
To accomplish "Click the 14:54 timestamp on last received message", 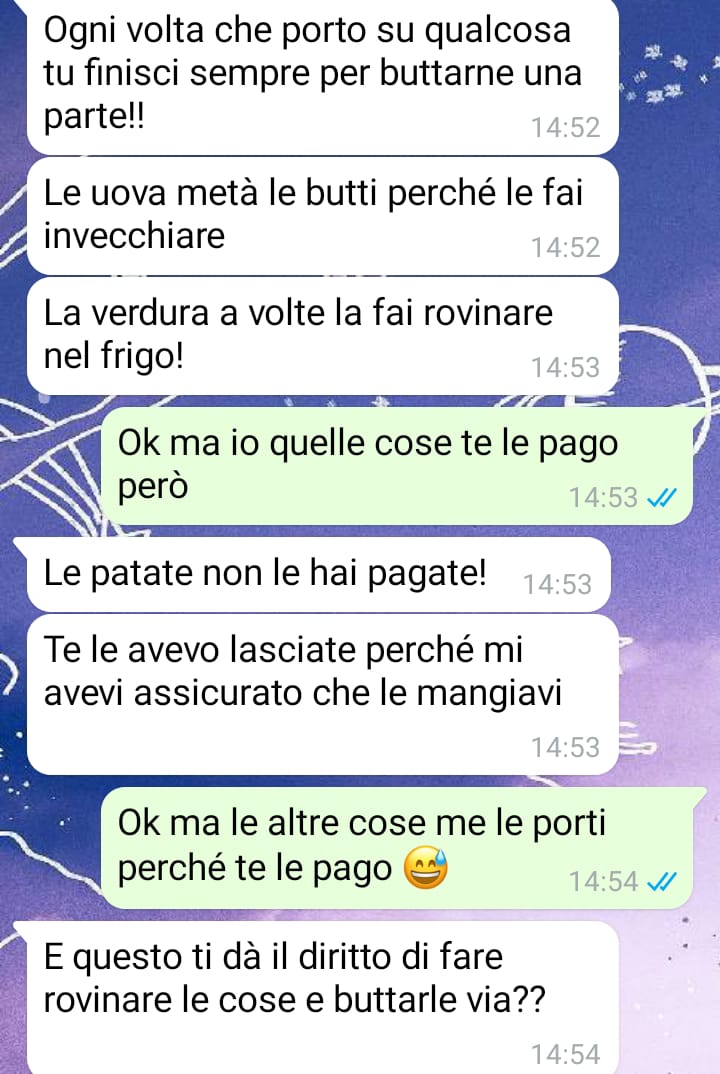I will pyautogui.click(x=566, y=1054).
